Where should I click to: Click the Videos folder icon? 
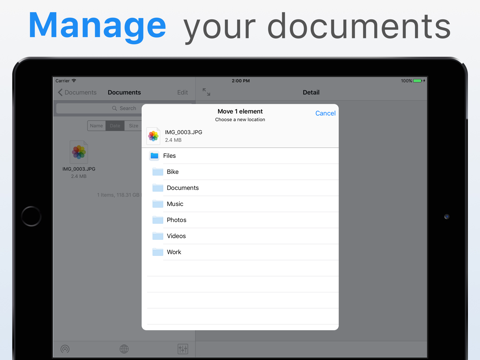tap(158, 236)
